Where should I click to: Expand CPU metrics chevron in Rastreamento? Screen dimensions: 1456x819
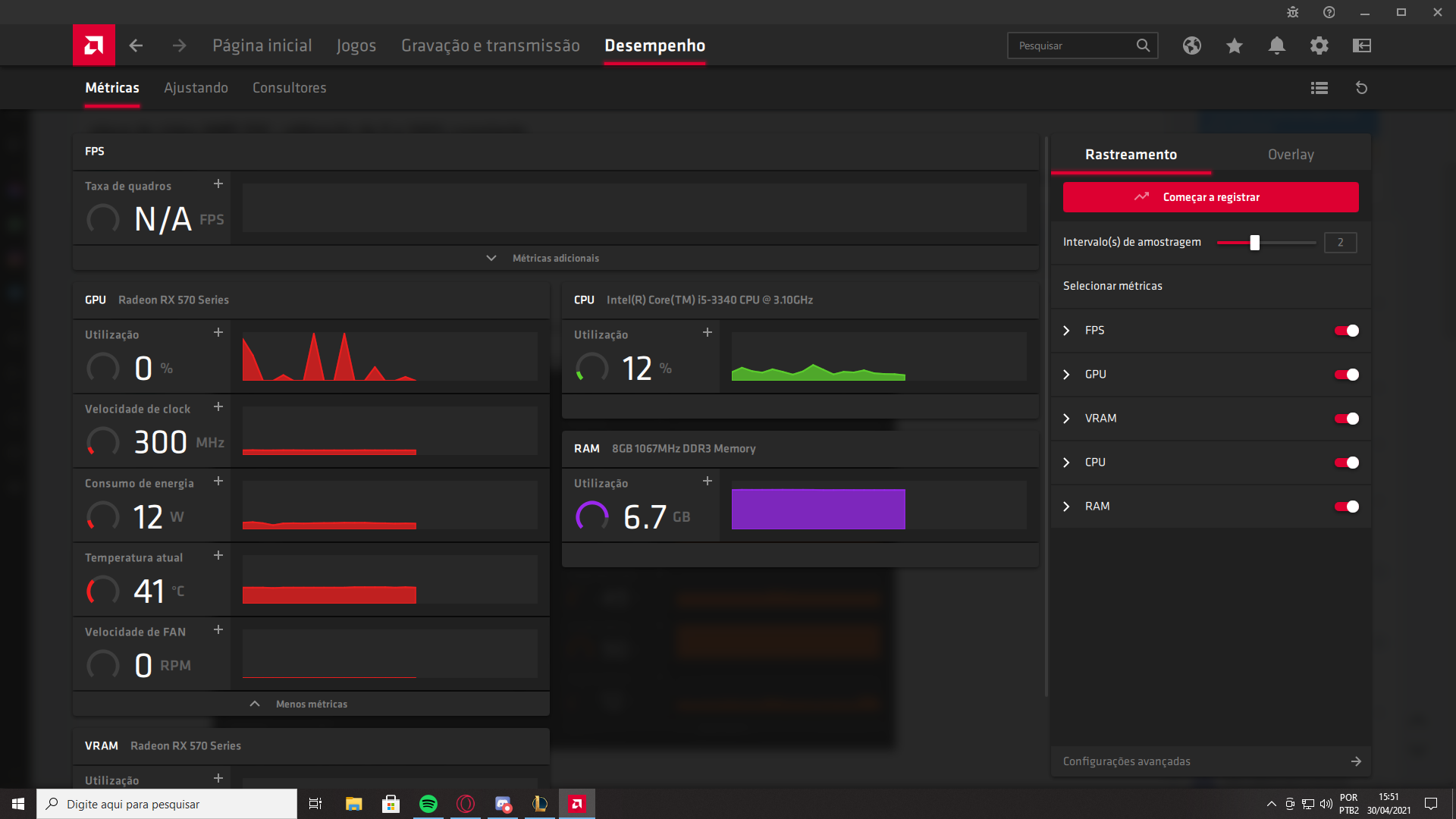coord(1067,463)
